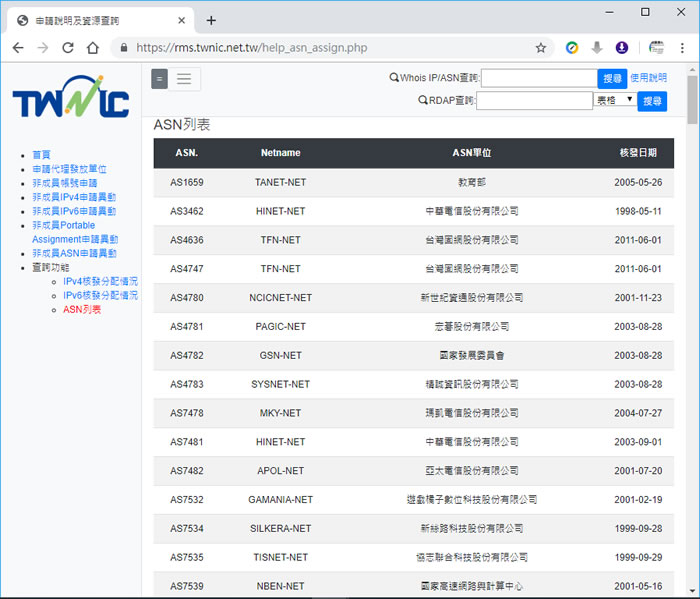
Task: Click the scrollbar up arrow
Action: (692, 70)
